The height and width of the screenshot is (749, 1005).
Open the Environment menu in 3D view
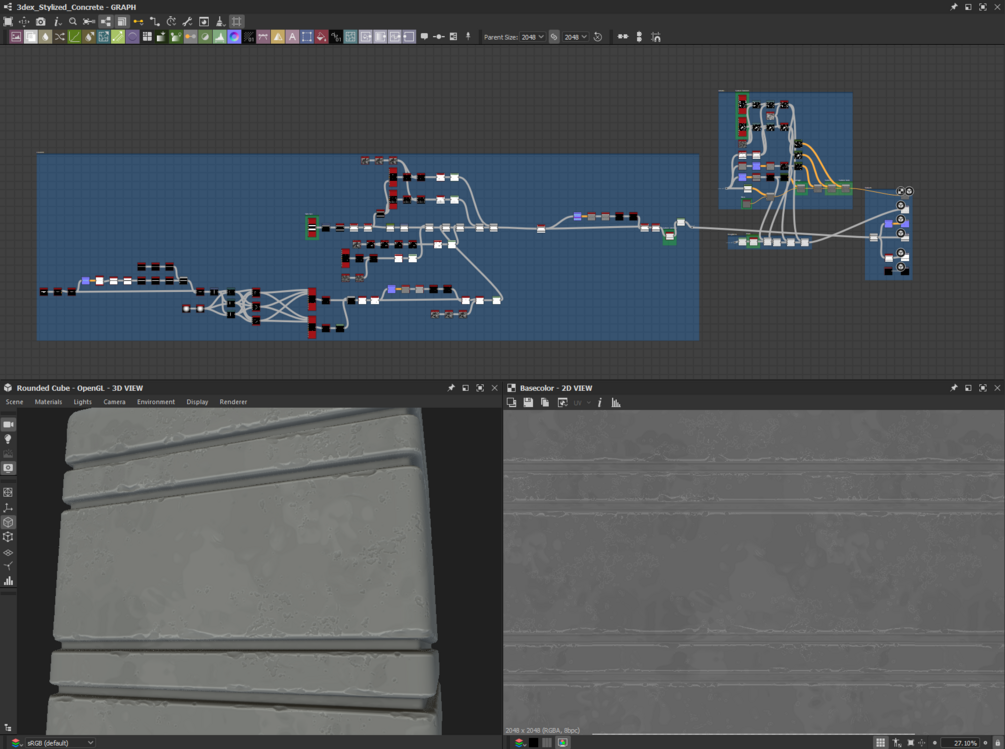tap(156, 402)
